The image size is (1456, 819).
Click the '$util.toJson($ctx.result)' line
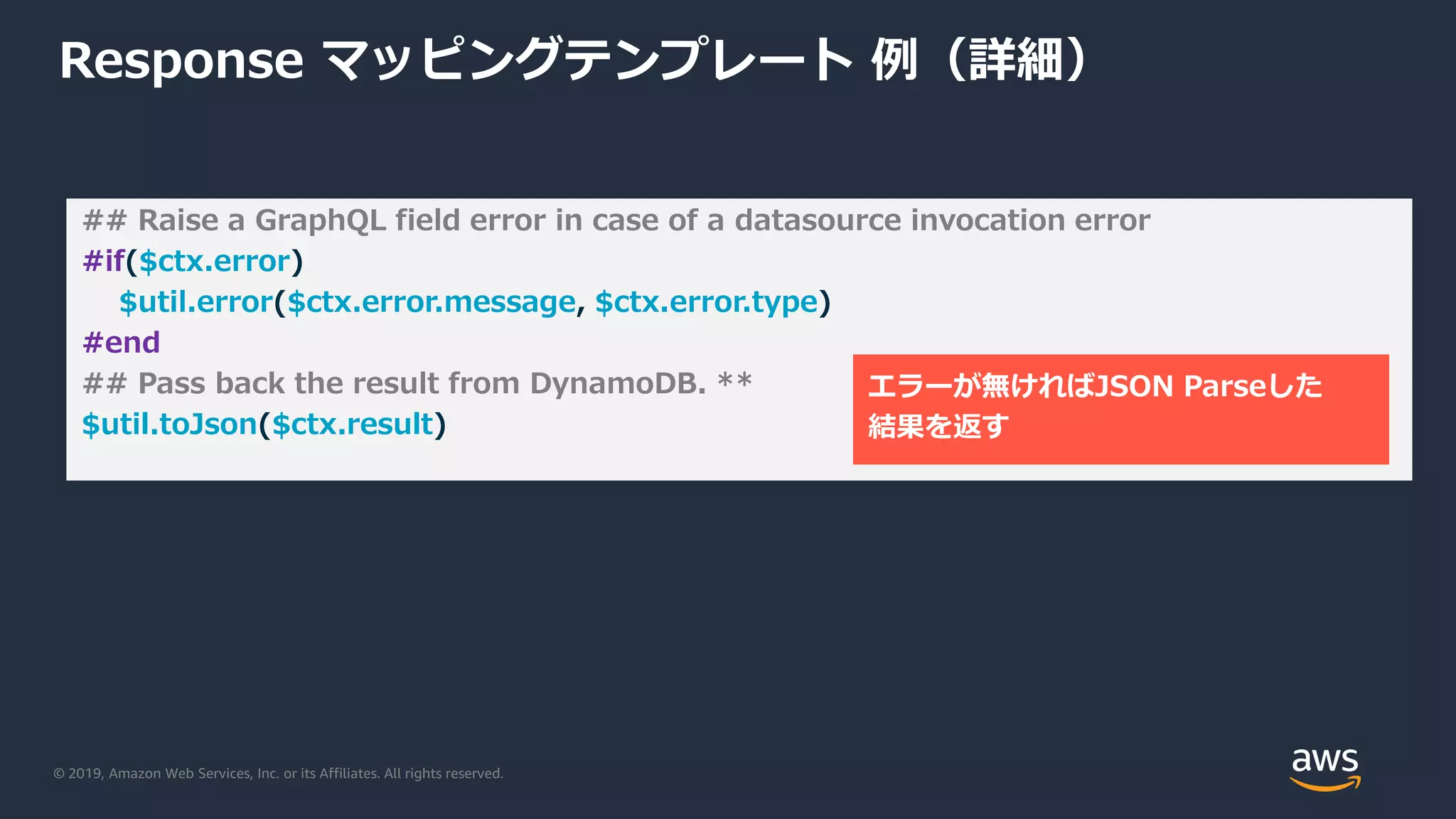(264, 424)
